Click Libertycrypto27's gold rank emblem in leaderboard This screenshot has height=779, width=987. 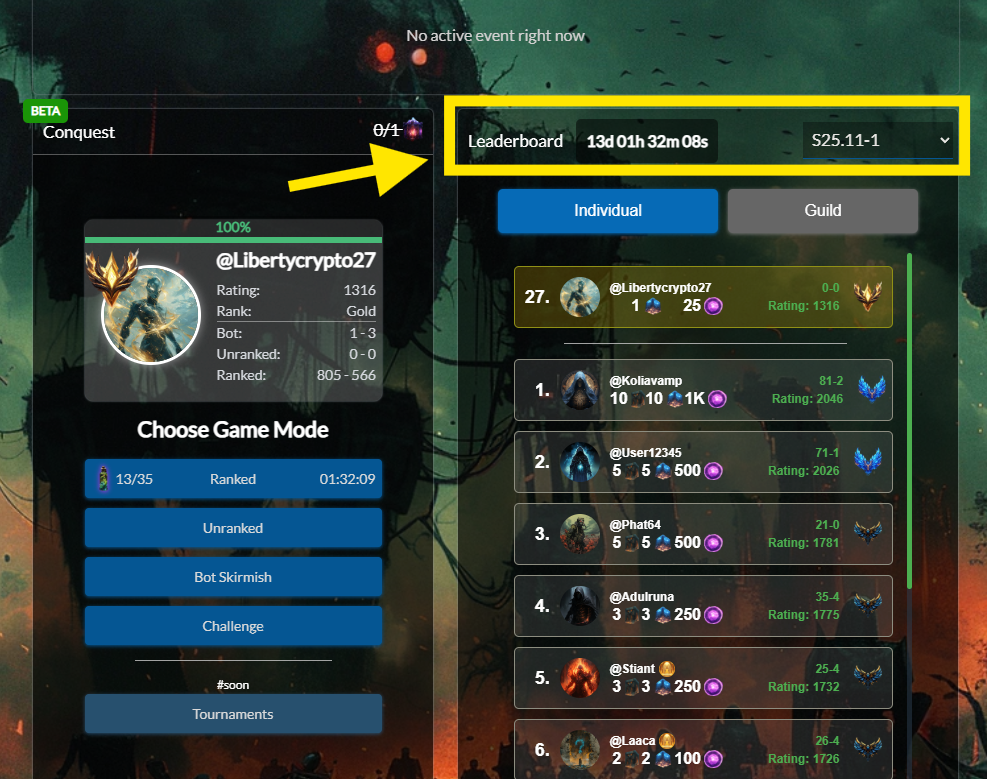click(867, 296)
